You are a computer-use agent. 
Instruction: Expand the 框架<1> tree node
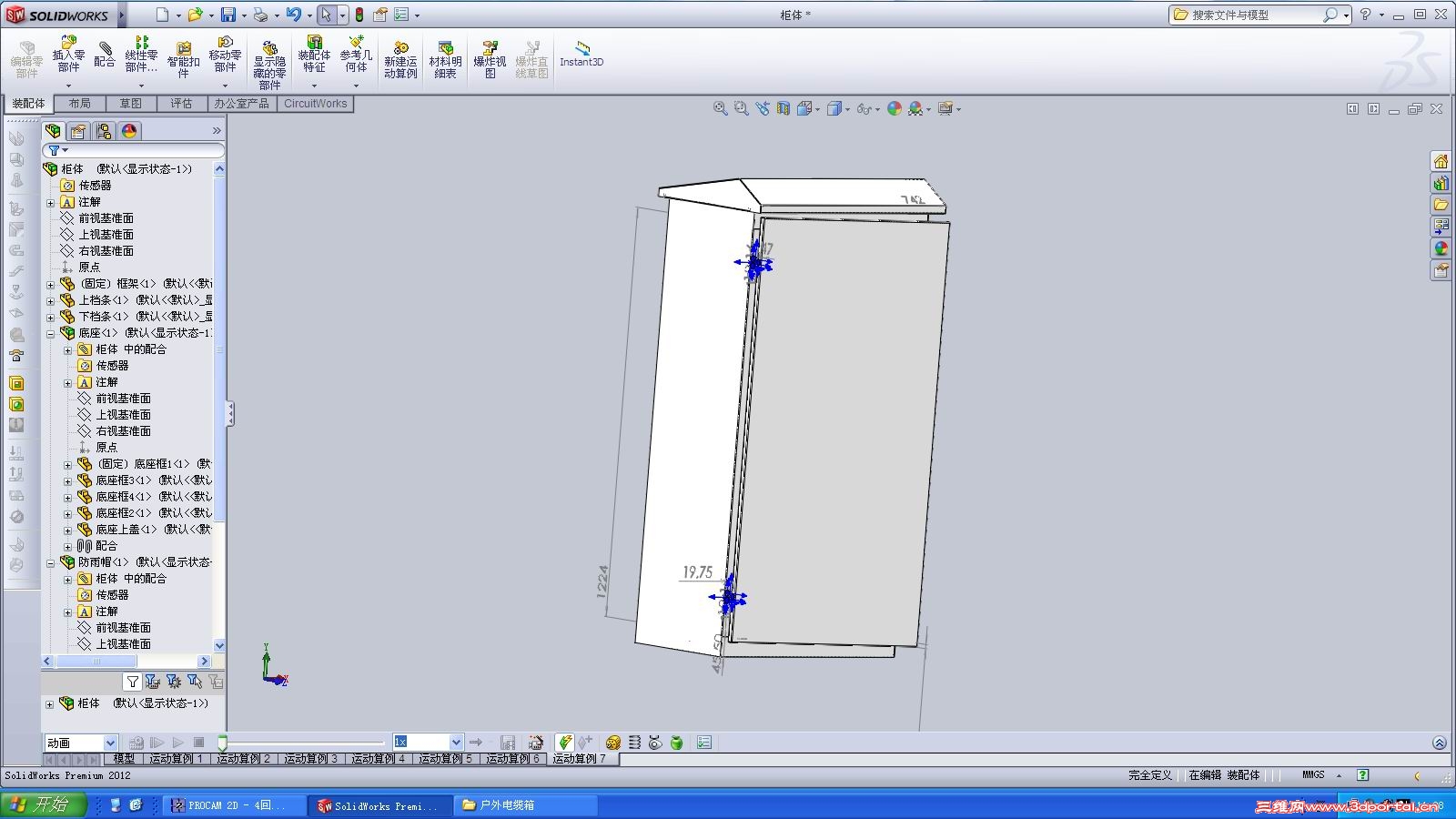(51, 284)
